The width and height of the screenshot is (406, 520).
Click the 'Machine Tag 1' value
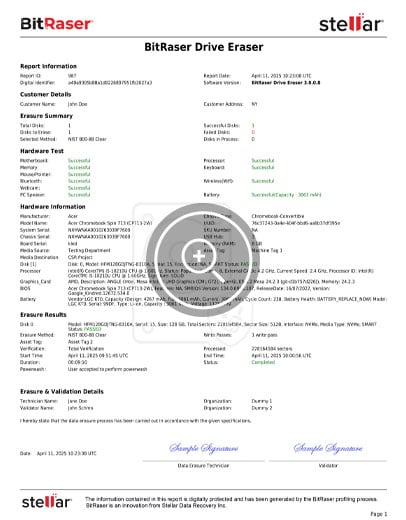coord(267,250)
